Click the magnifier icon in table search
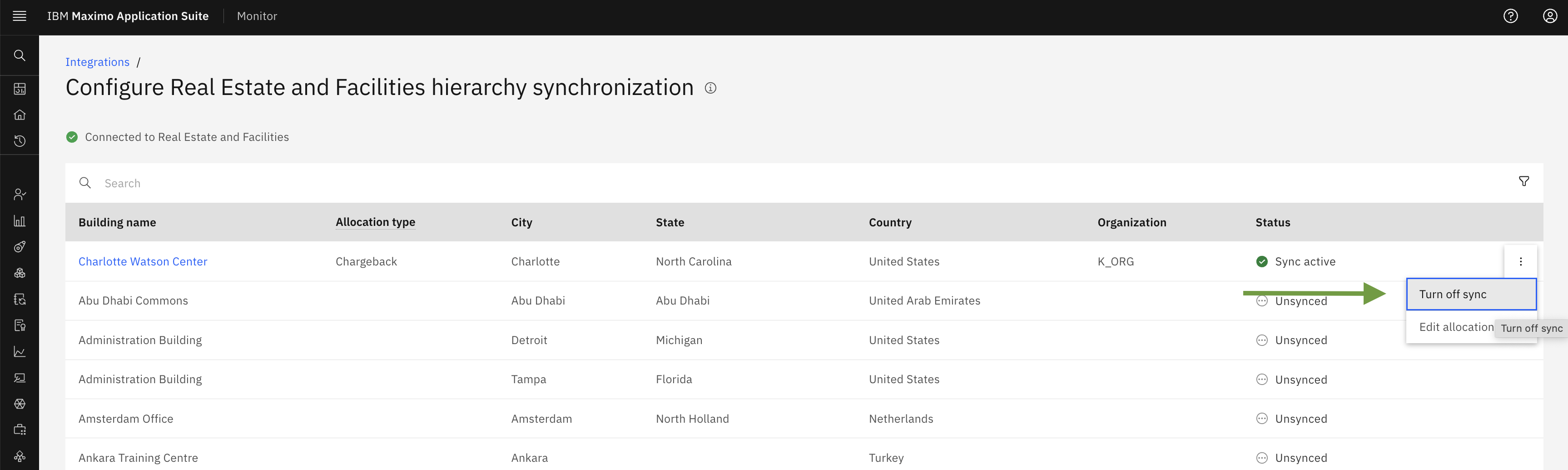The width and height of the screenshot is (1568, 470). point(85,183)
